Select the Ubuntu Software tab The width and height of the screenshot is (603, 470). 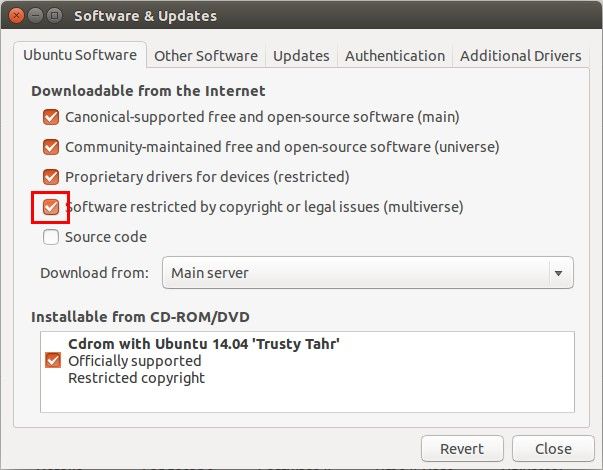tap(81, 56)
